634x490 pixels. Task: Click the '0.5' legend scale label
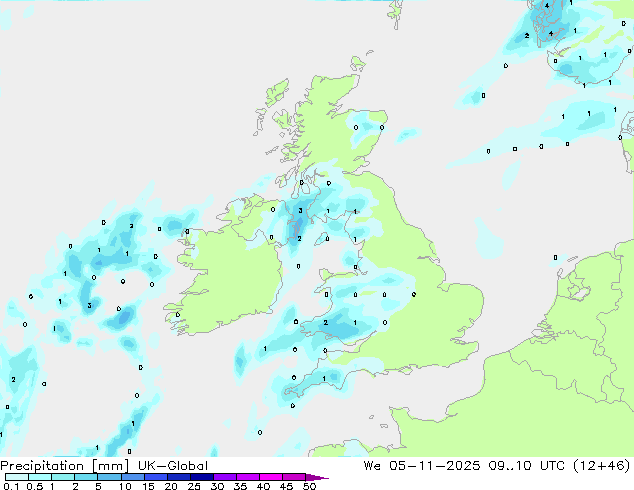click(35, 486)
